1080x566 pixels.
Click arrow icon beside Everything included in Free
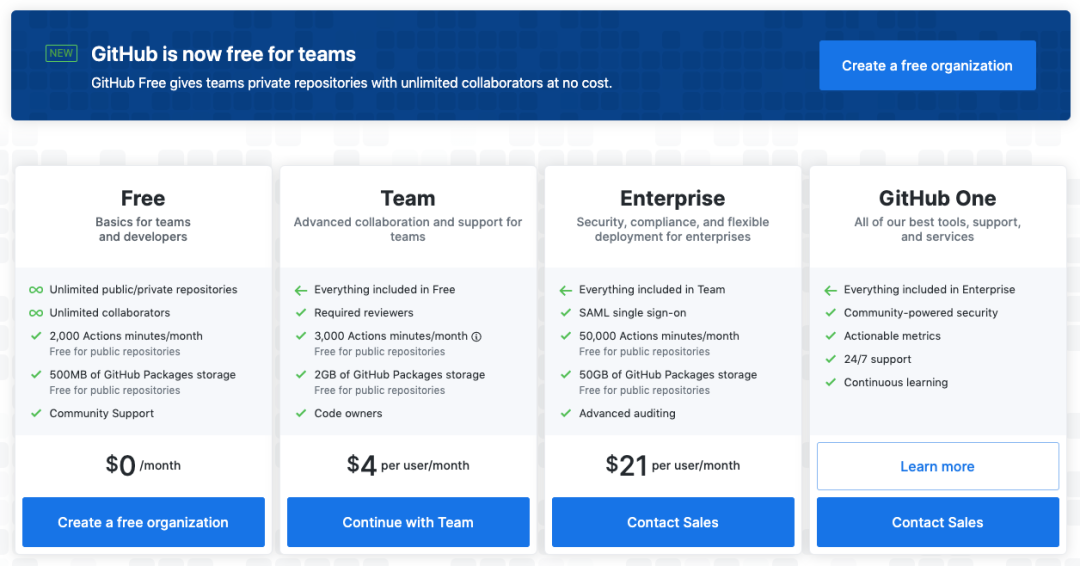pyautogui.click(x=301, y=290)
